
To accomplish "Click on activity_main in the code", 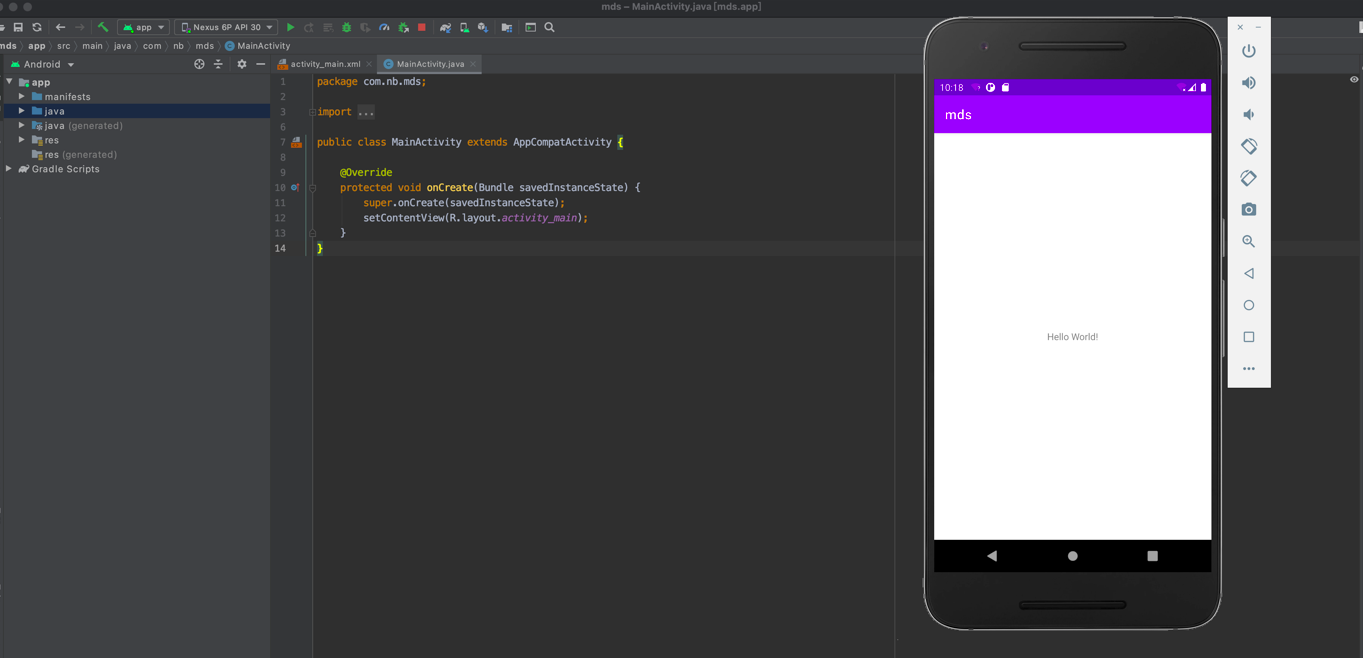I will [540, 218].
